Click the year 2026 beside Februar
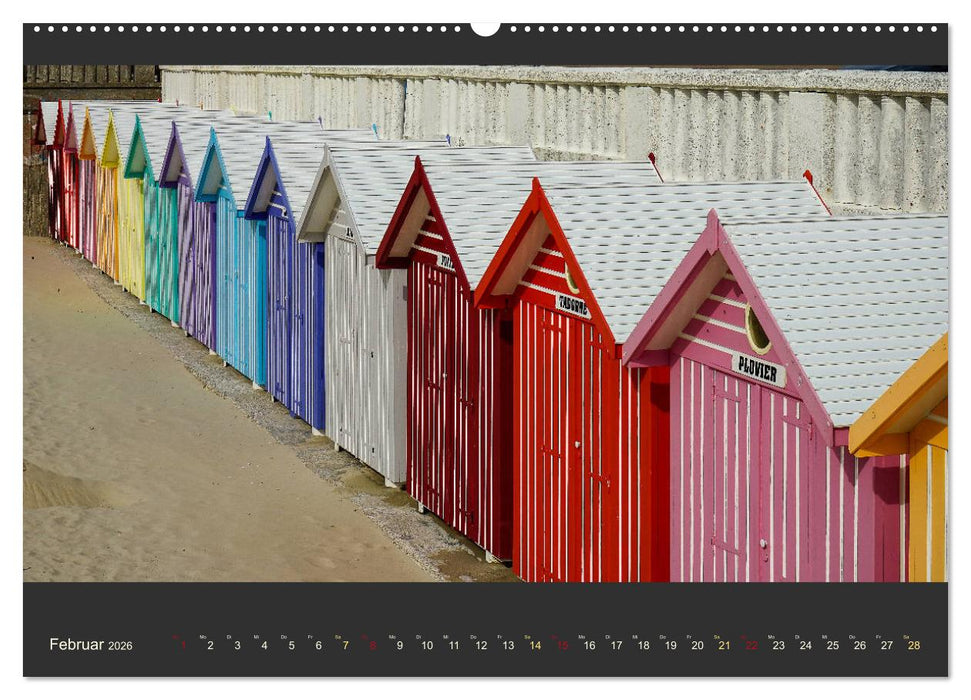Image resolution: width=971 pixels, height=700 pixels. [120, 646]
